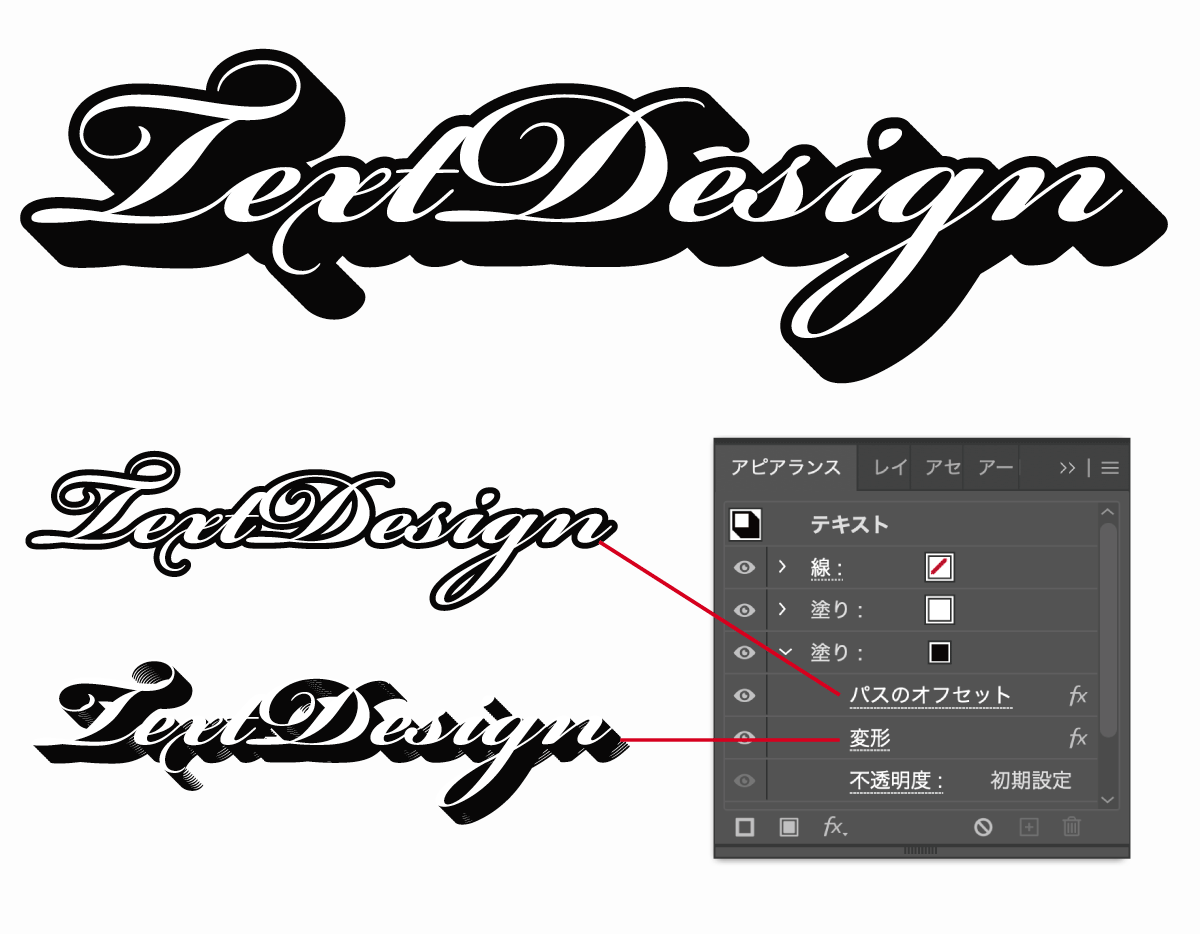Click the fx icon to add new effect
This screenshot has height=934, width=1200.
(x=833, y=826)
